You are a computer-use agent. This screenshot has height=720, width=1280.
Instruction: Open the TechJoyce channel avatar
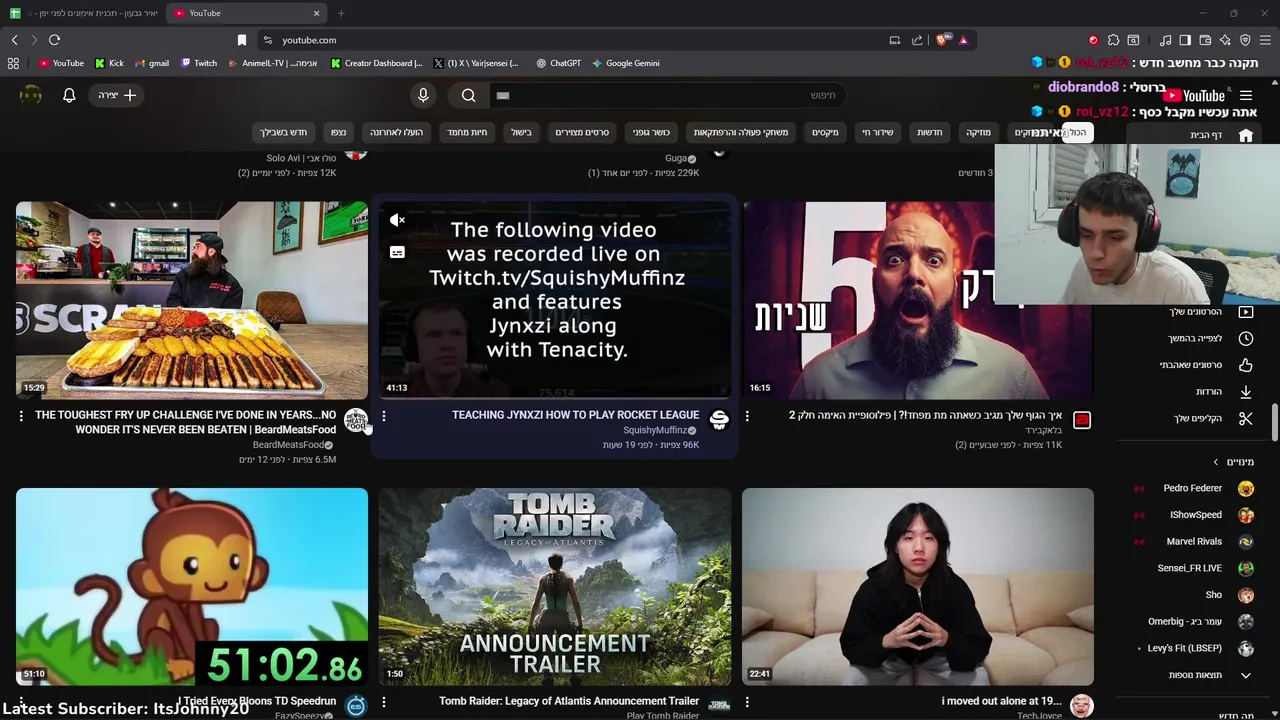point(1081,706)
